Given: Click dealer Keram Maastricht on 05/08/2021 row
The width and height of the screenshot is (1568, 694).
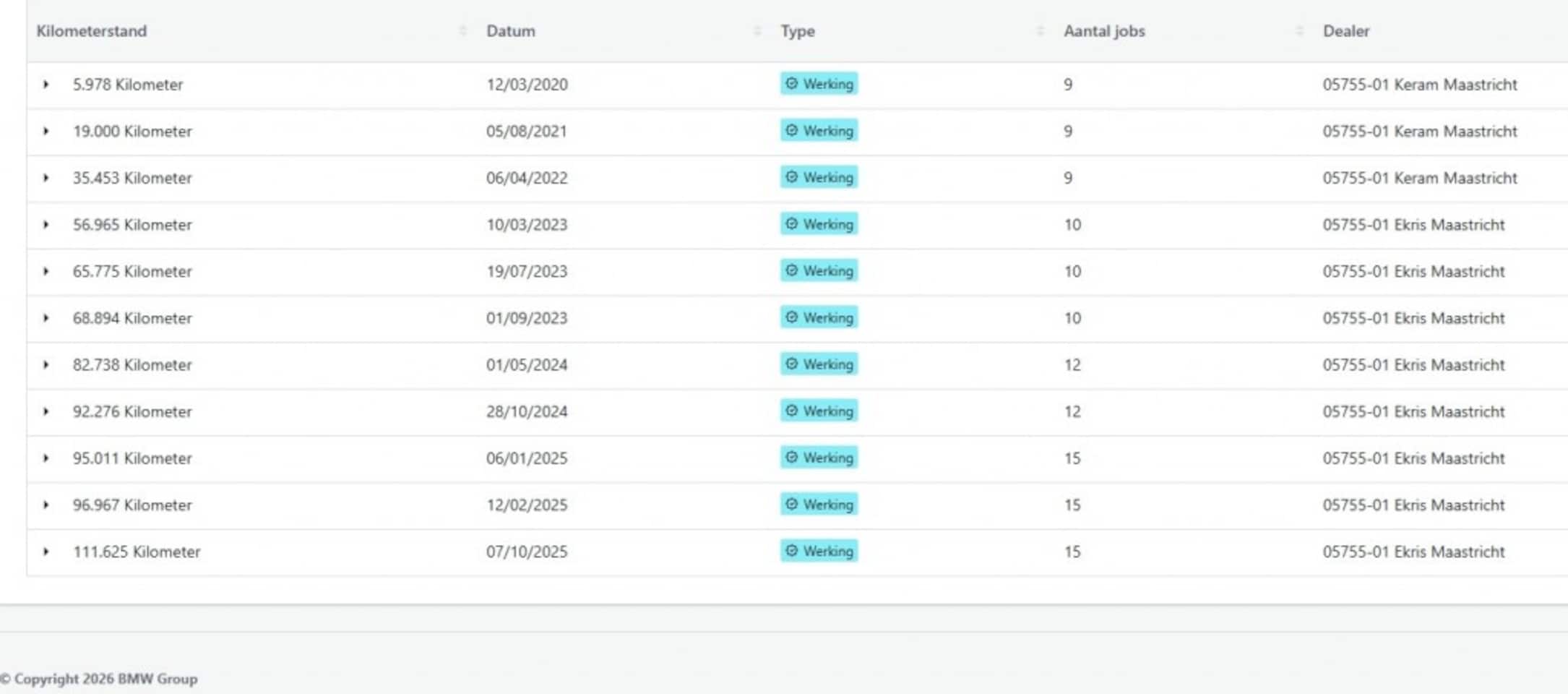Looking at the screenshot, I should coord(1419,132).
